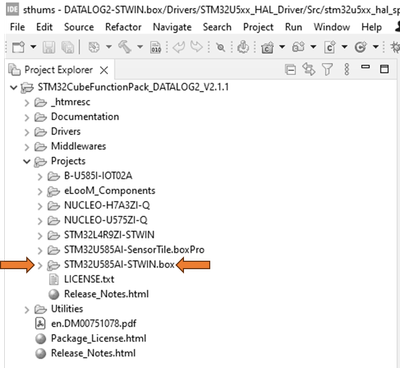Screen dimensions: 400x368
Task: Open the Source menu
Action: point(79,27)
